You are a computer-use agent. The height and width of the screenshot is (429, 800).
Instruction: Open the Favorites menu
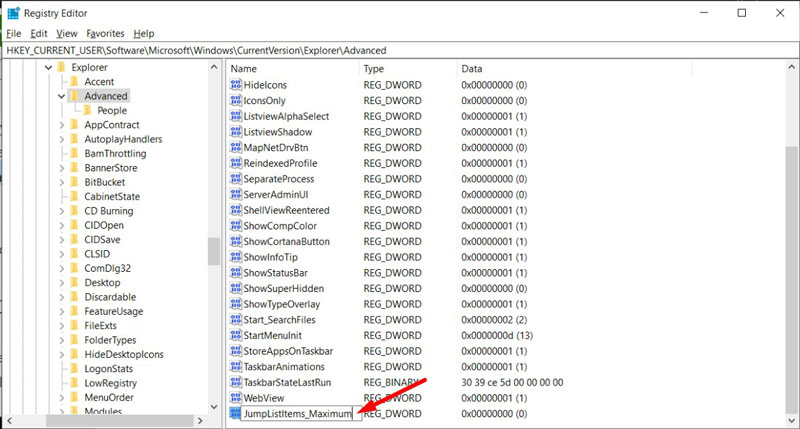[x=105, y=34]
